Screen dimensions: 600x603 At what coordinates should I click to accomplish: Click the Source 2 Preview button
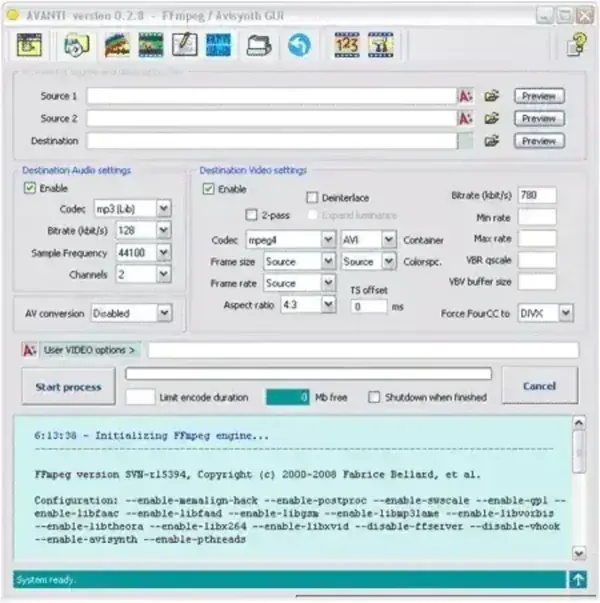pos(539,118)
